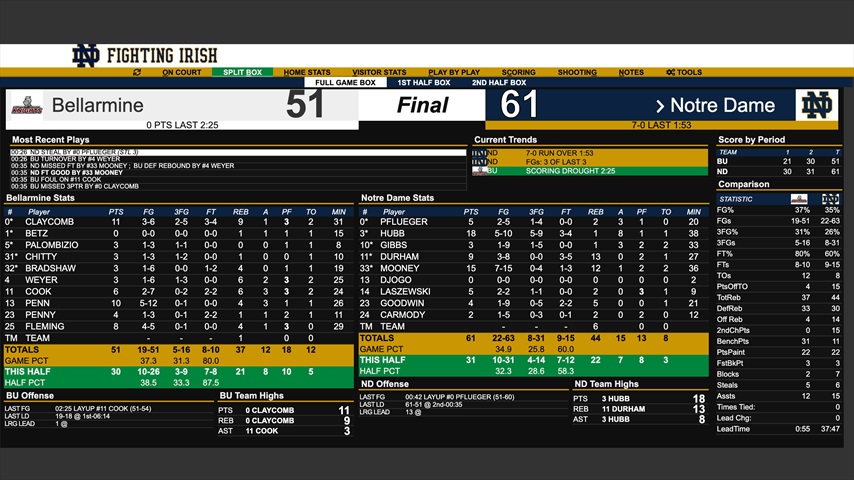Click ND flag icon beside 7-0 run trend
The width and height of the screenshot is (854, 480).
[479, 153]
